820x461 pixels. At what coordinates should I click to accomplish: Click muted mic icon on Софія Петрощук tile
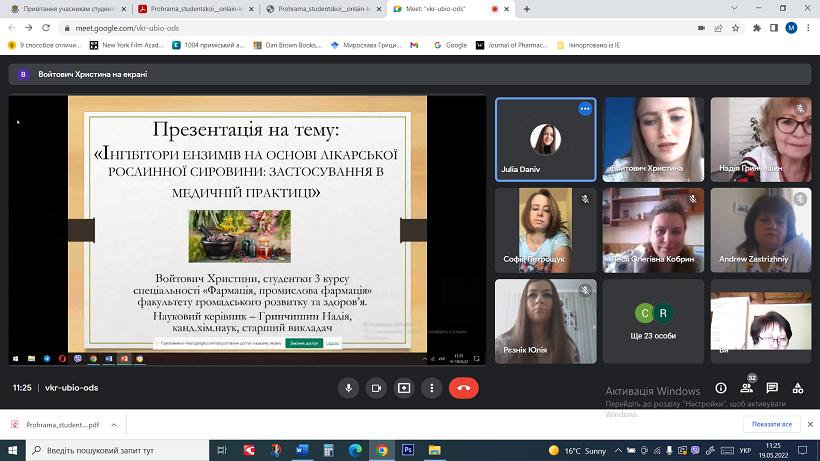[585, 199]
